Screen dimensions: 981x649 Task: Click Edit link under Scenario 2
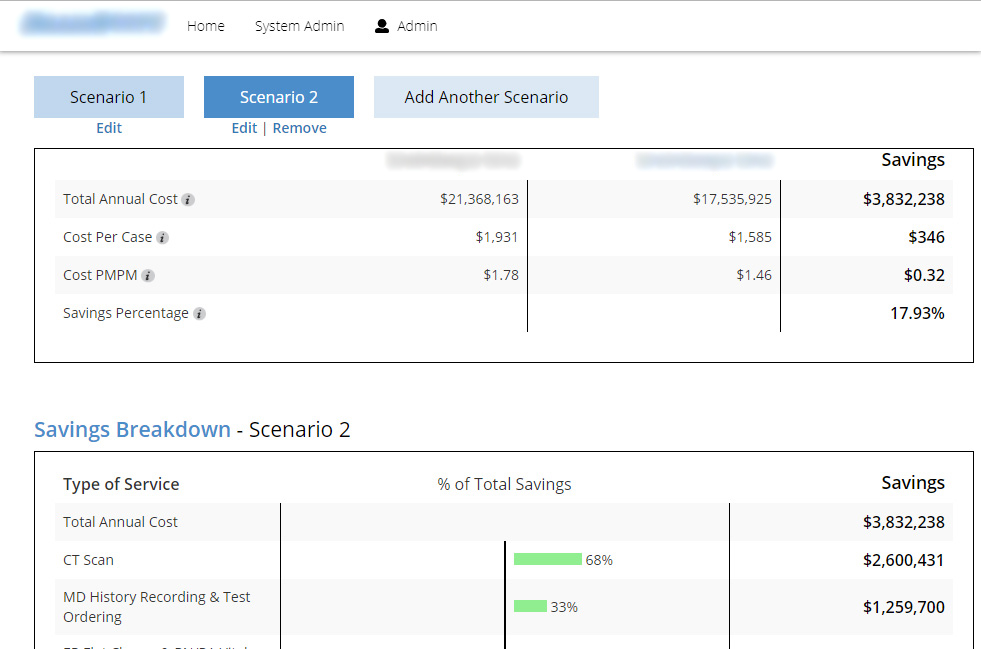(244, 128)
